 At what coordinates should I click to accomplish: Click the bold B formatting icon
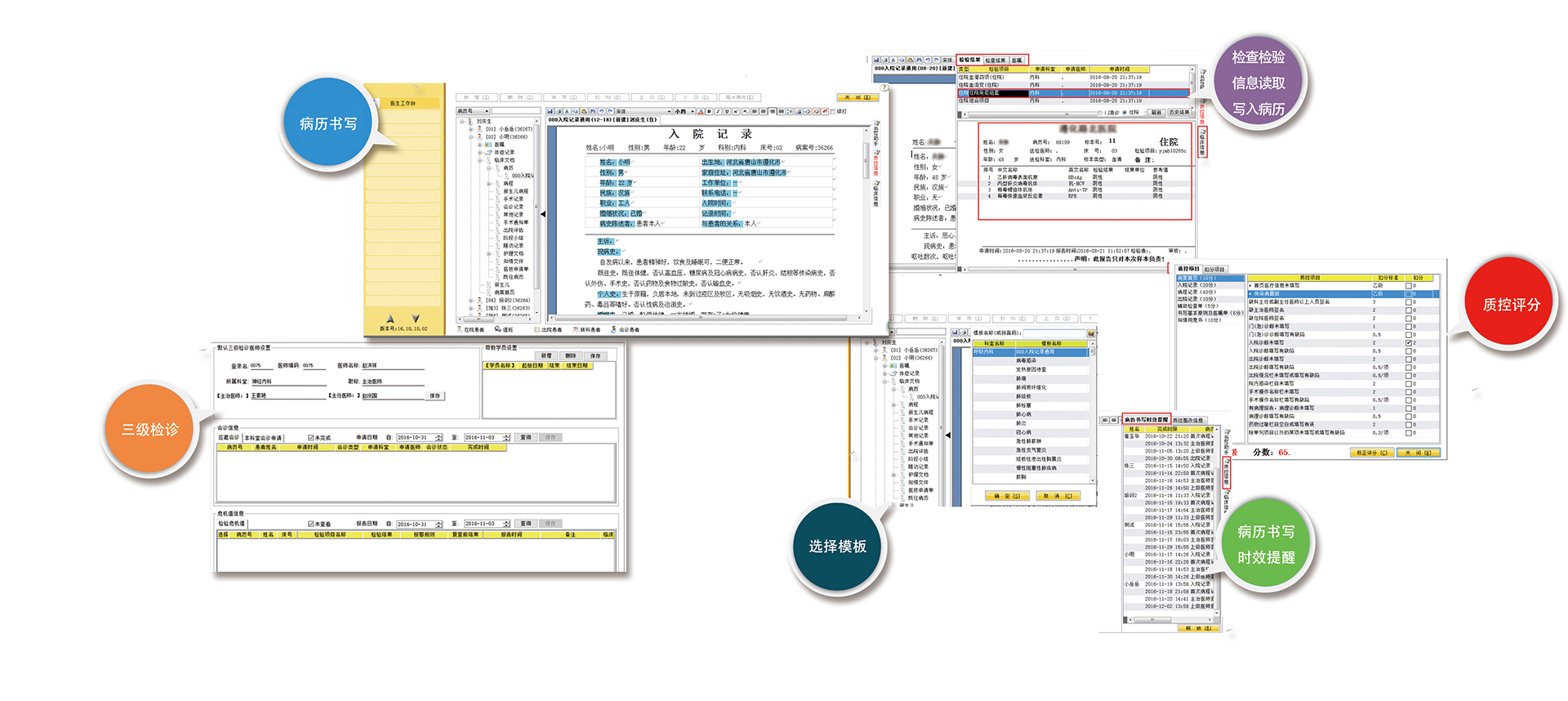point(709,111)
